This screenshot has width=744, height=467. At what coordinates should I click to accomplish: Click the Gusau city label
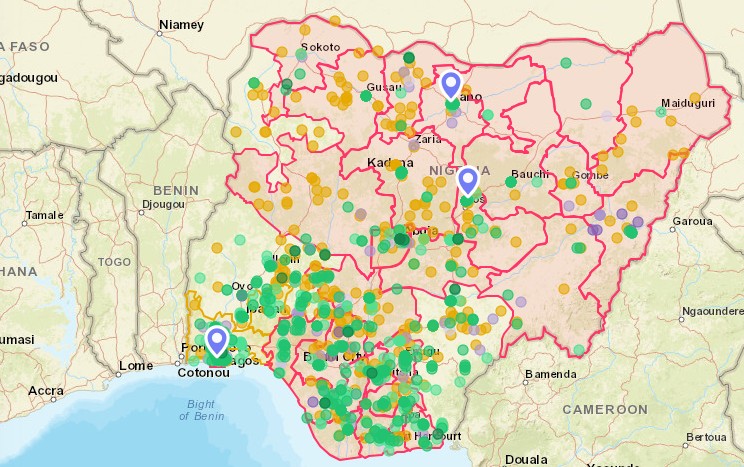383,88
